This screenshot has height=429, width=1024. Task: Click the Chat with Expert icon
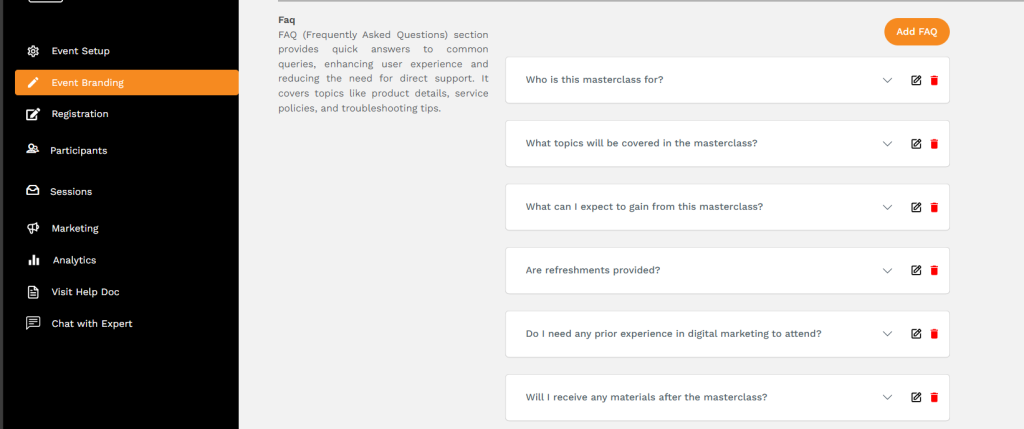[33, 323]
